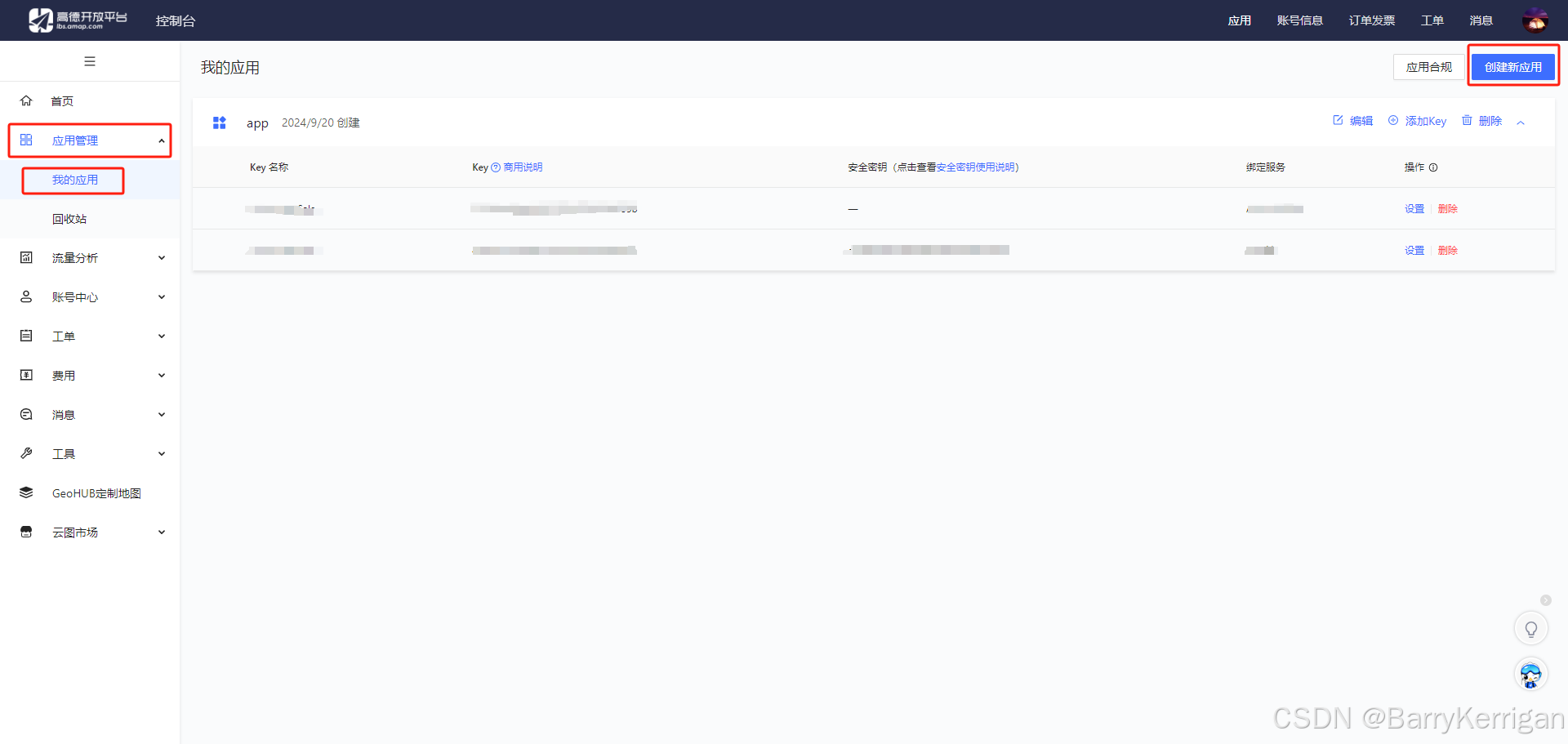Click the 商用说明 question-mark icon
Viewport: 1568px width, 744px height.
[495, 167]
